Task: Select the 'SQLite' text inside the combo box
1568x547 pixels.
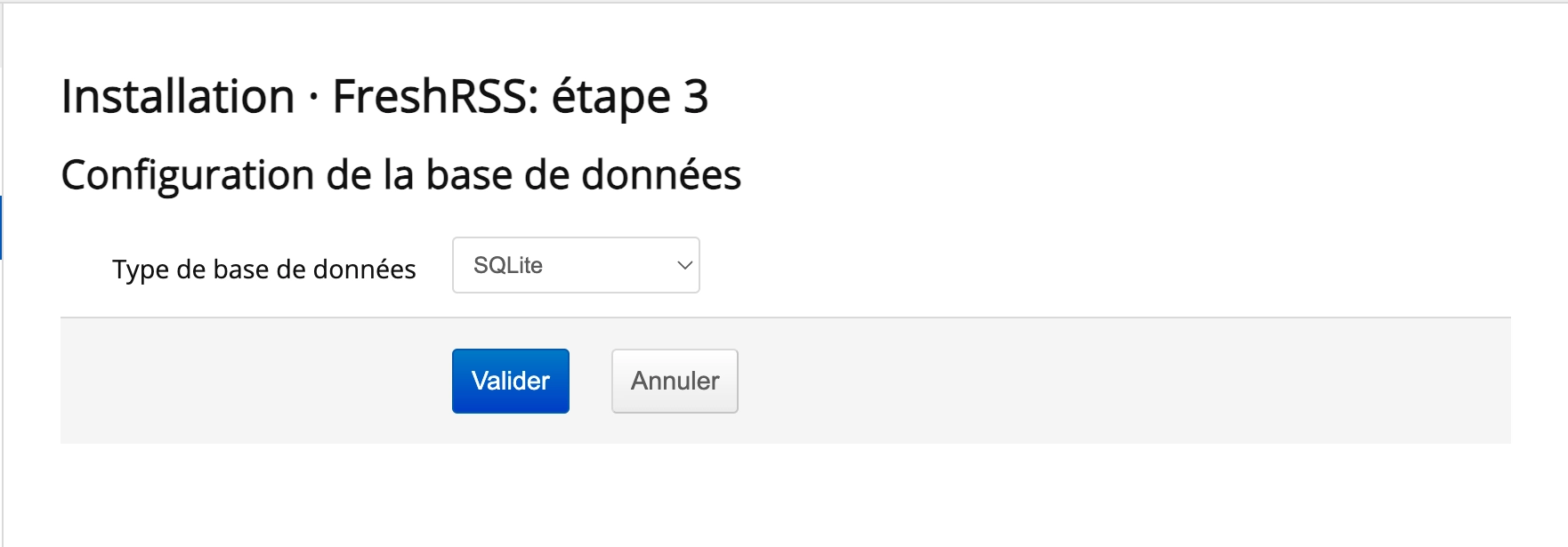Action: [x=508, y=265]
